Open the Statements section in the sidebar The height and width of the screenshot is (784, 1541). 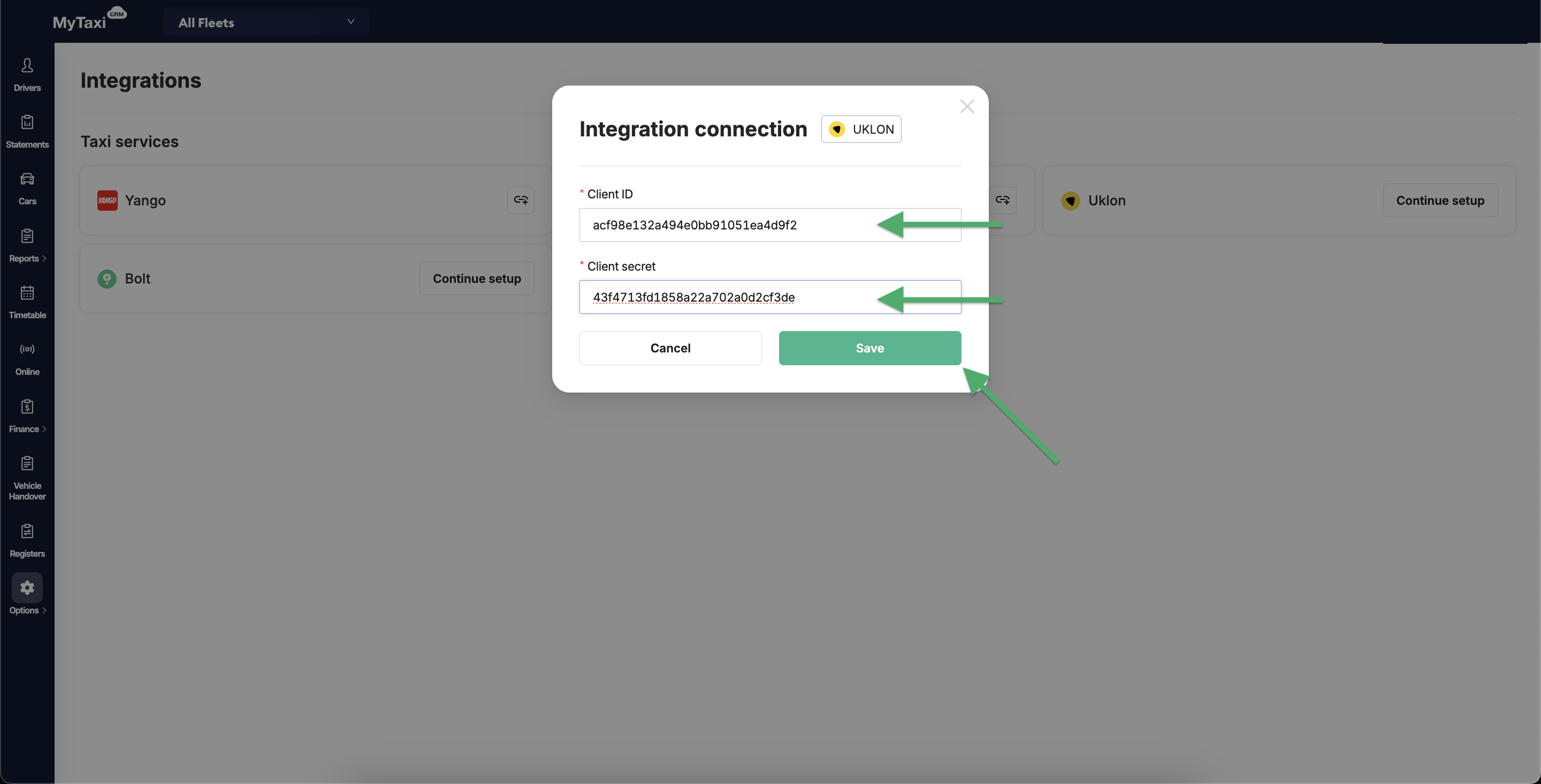click(x=27, y=132)
